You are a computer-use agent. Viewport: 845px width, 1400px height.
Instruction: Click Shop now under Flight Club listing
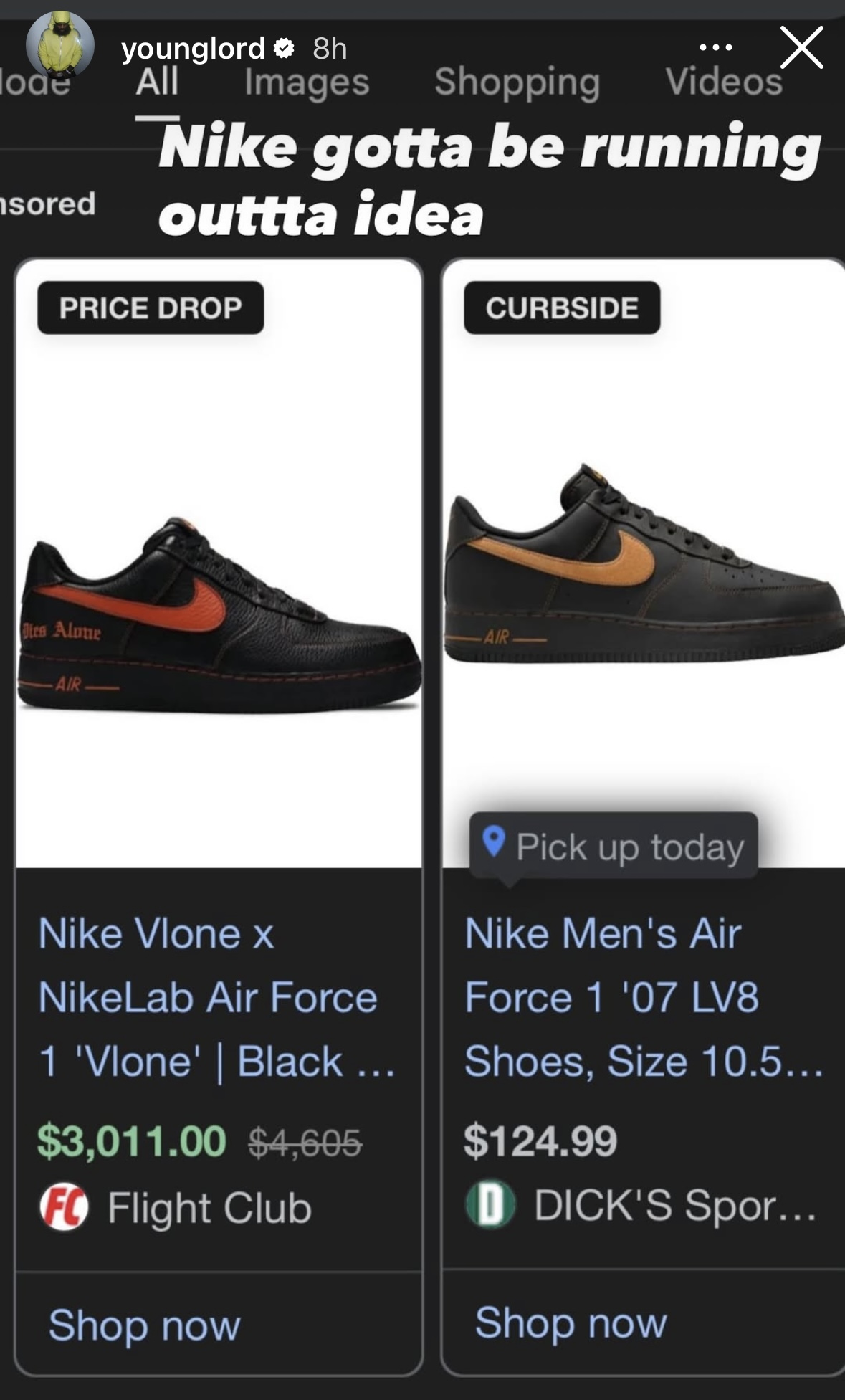tap(144, 1324)
